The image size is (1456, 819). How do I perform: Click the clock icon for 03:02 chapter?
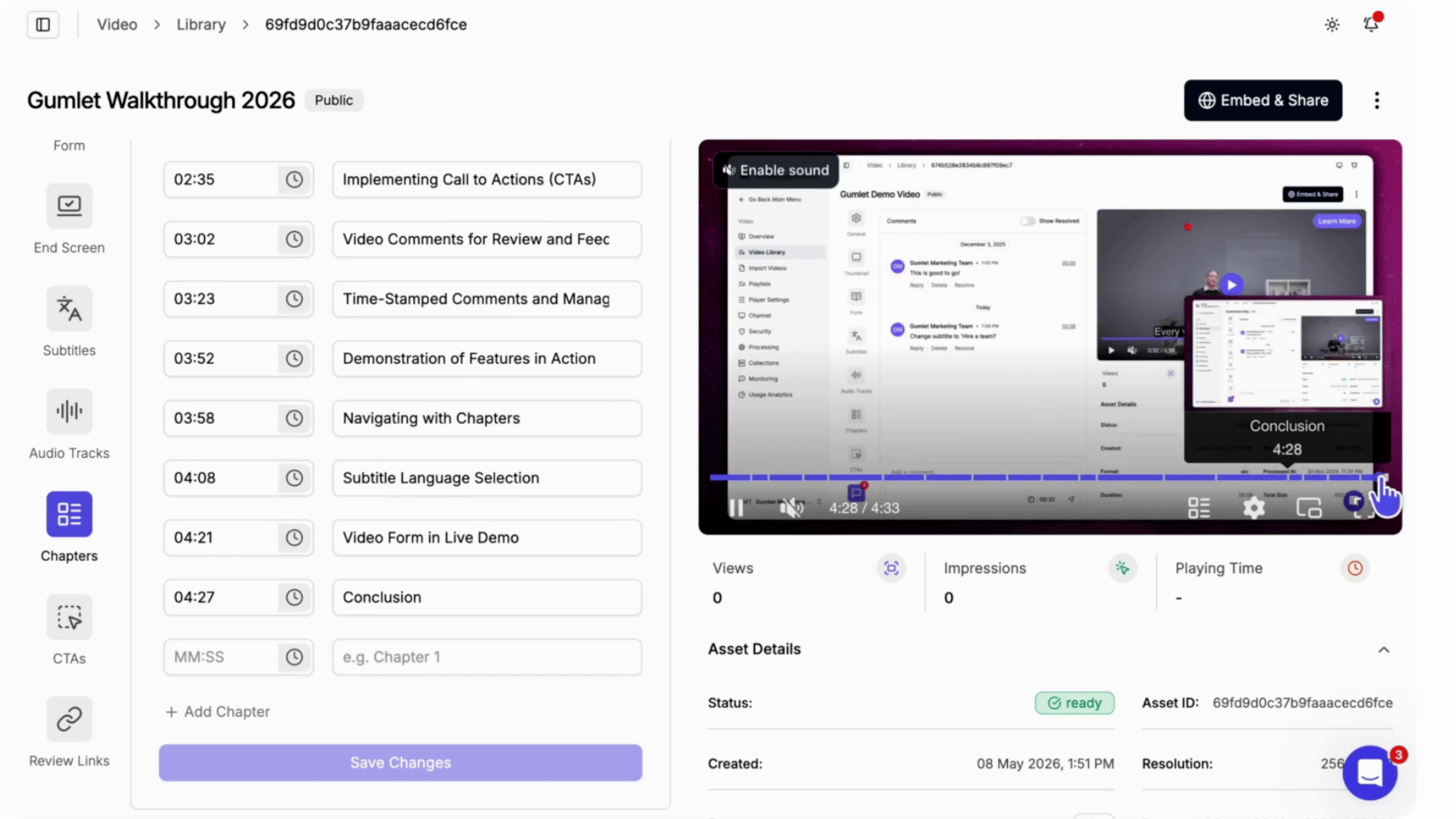pyautogui.click(x=294, y=240)
